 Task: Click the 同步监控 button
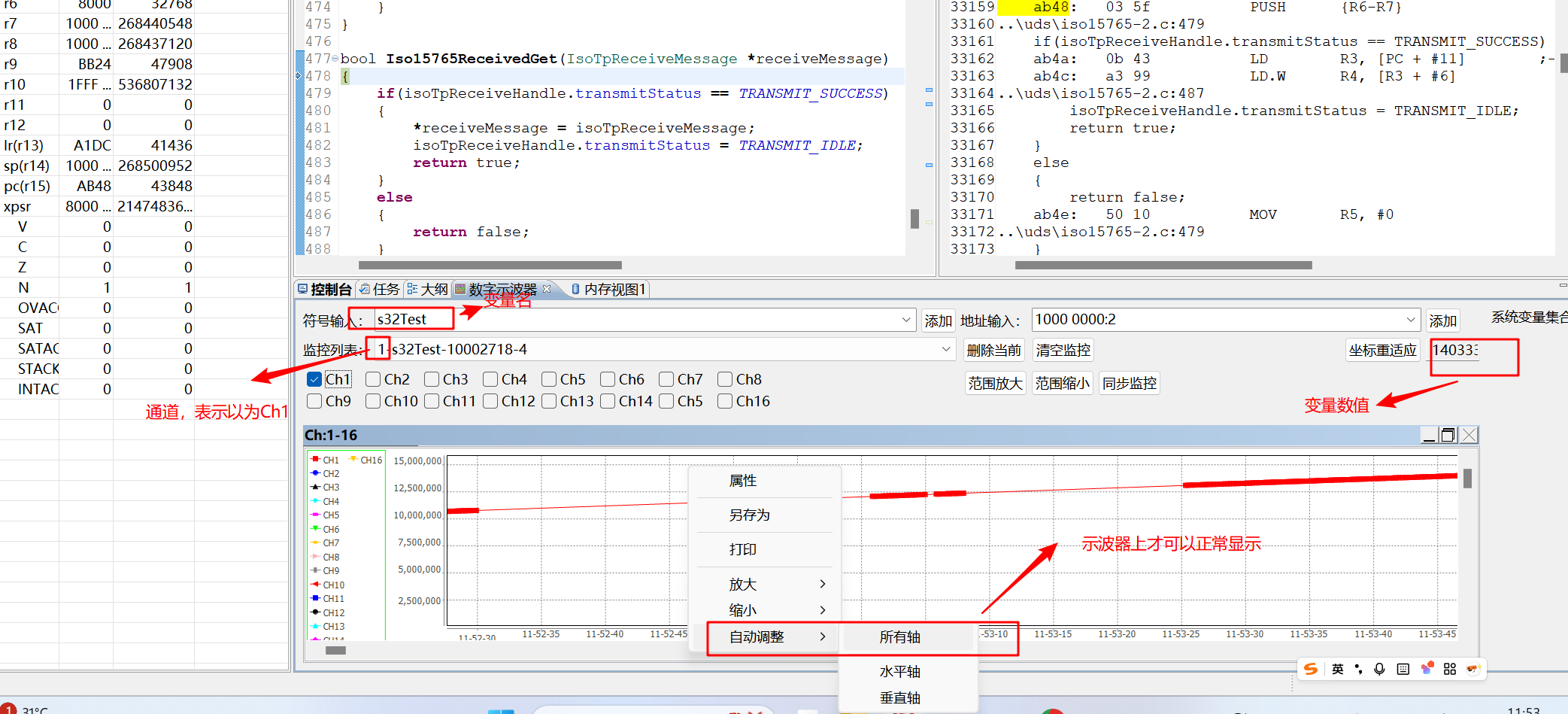pyautogui.click(x=1129, y=383)
